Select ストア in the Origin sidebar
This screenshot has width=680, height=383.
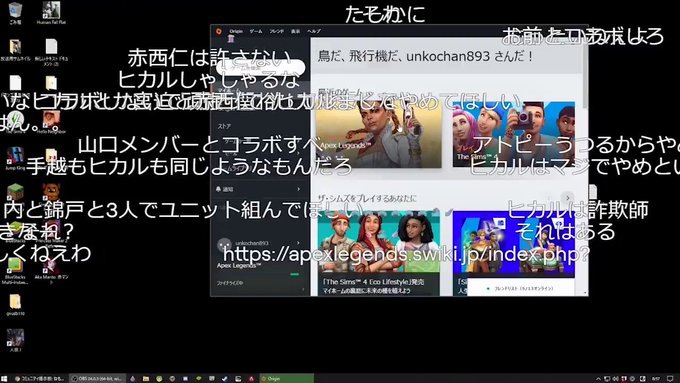(x=224, y=126)
